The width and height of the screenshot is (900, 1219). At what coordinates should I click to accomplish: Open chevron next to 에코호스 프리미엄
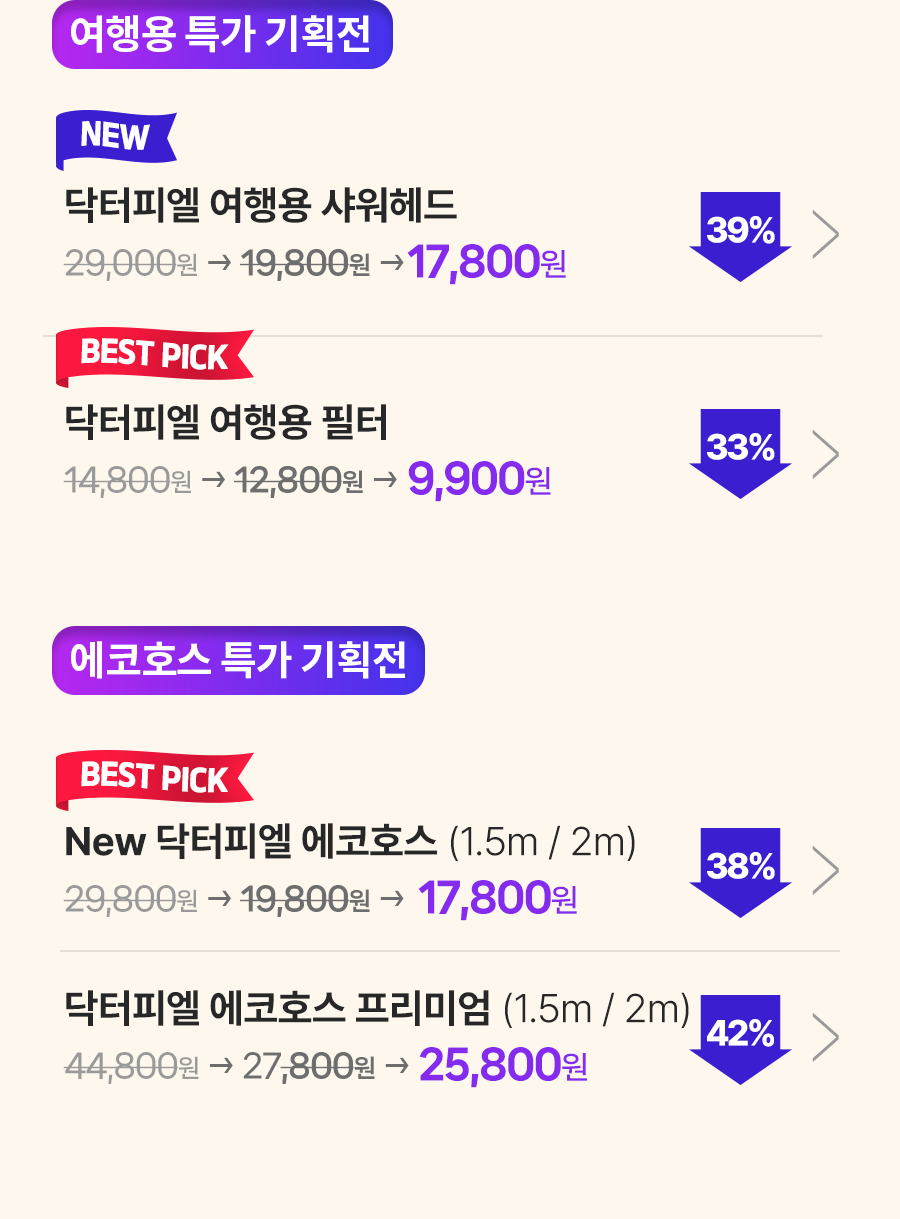(x=826, y=1038)
